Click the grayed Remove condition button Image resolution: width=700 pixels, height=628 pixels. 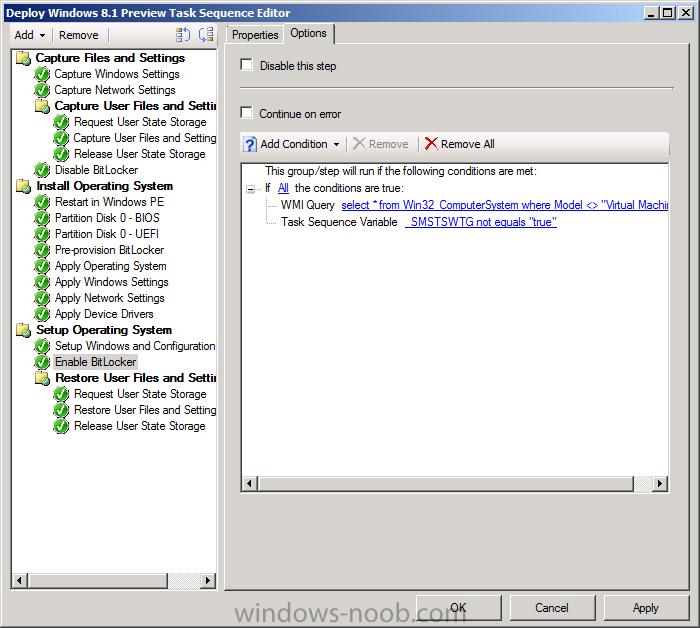click(x=381, y=144)
